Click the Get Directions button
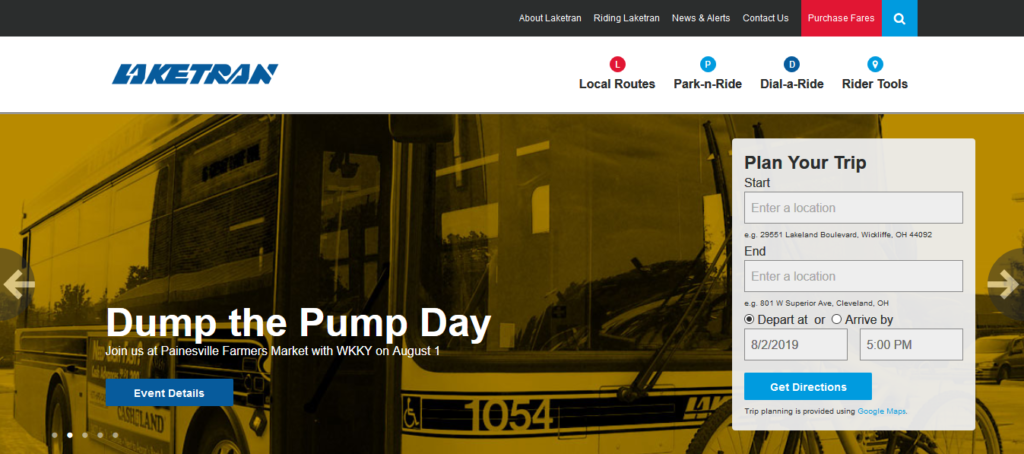 [x=808, y=387]
